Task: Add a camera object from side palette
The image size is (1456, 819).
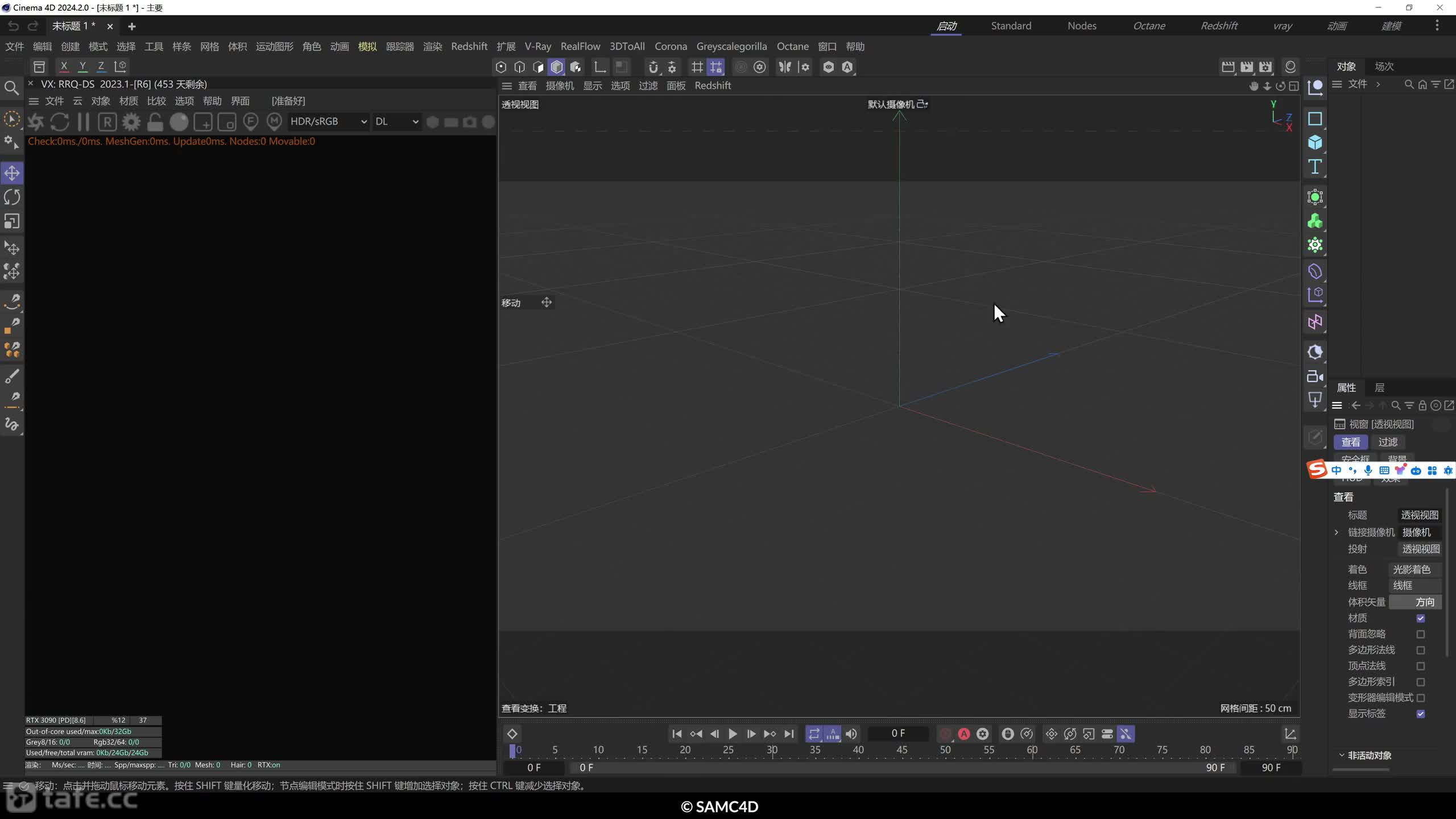Action: tap(1315, 376)
